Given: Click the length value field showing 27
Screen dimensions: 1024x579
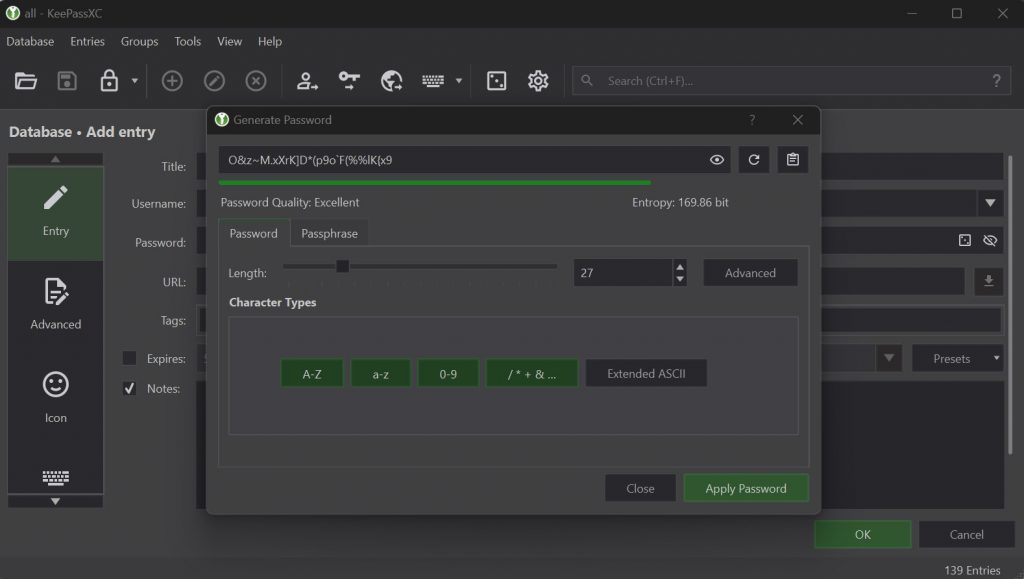Looking at the screenshot, I should (x=622, y=273).
